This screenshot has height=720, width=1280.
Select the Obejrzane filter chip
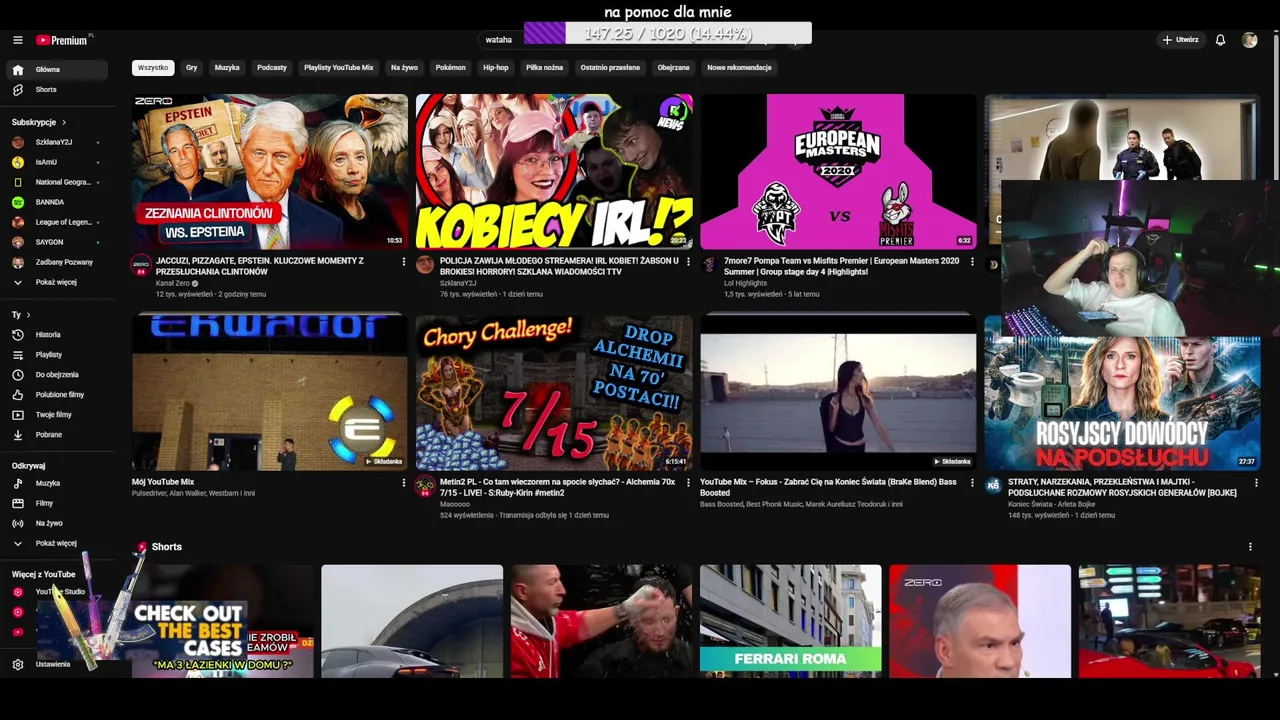click(x=674, y=68)
